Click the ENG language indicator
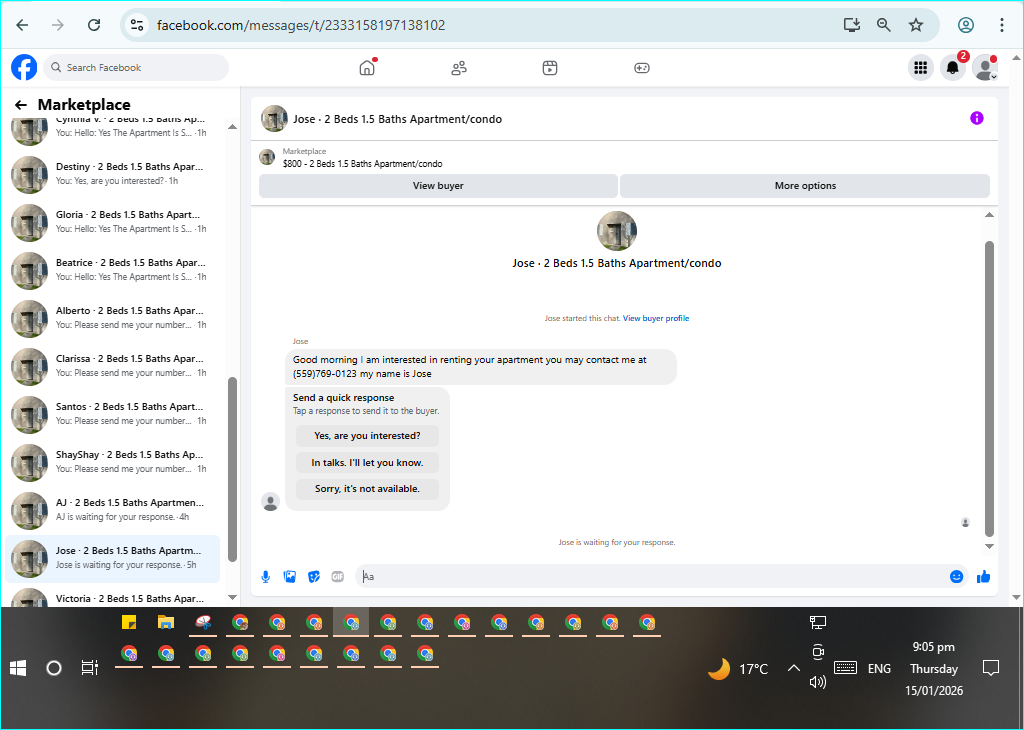This screenshot has width=1024, height=730. pyautogui.click(x=879, y=669)
